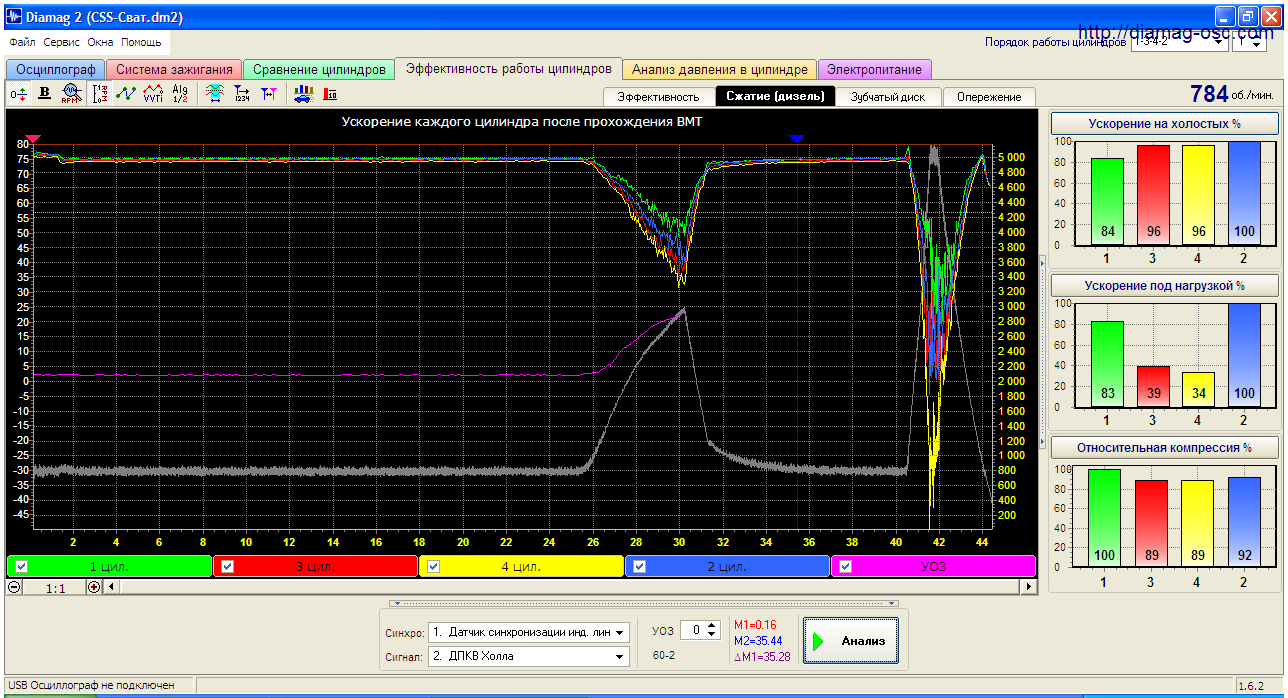Click the red 3 цил. legend bar
The height and width of the screenshot is (698, 1288).
coord(316,566)
